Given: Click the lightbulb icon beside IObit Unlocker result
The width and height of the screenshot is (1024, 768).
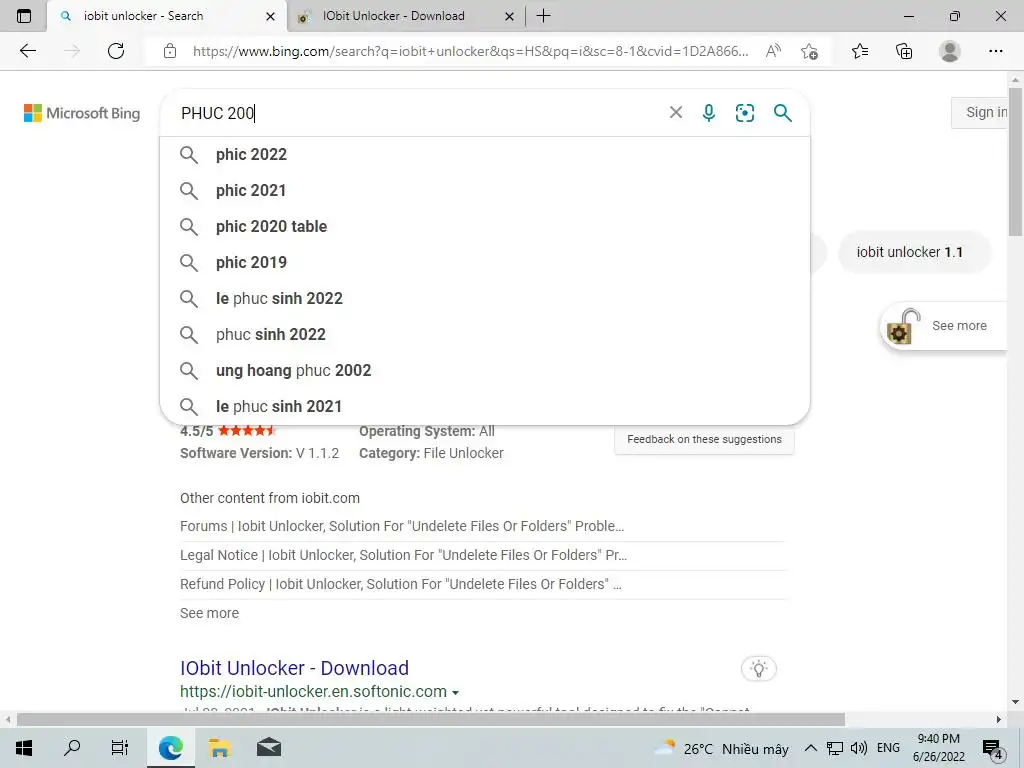Looking at the screenshot, I should pyautogui.click(x=758, y=669).
